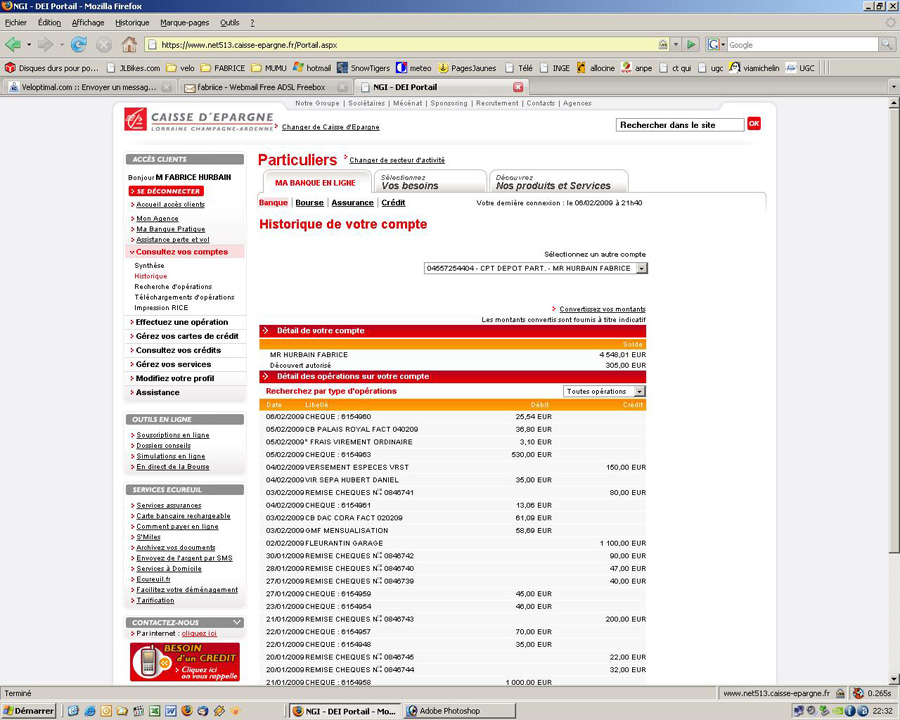Collapse the Contactez-nous panel chevron
This screenshot has height=720, width=900.
point(236,622)
